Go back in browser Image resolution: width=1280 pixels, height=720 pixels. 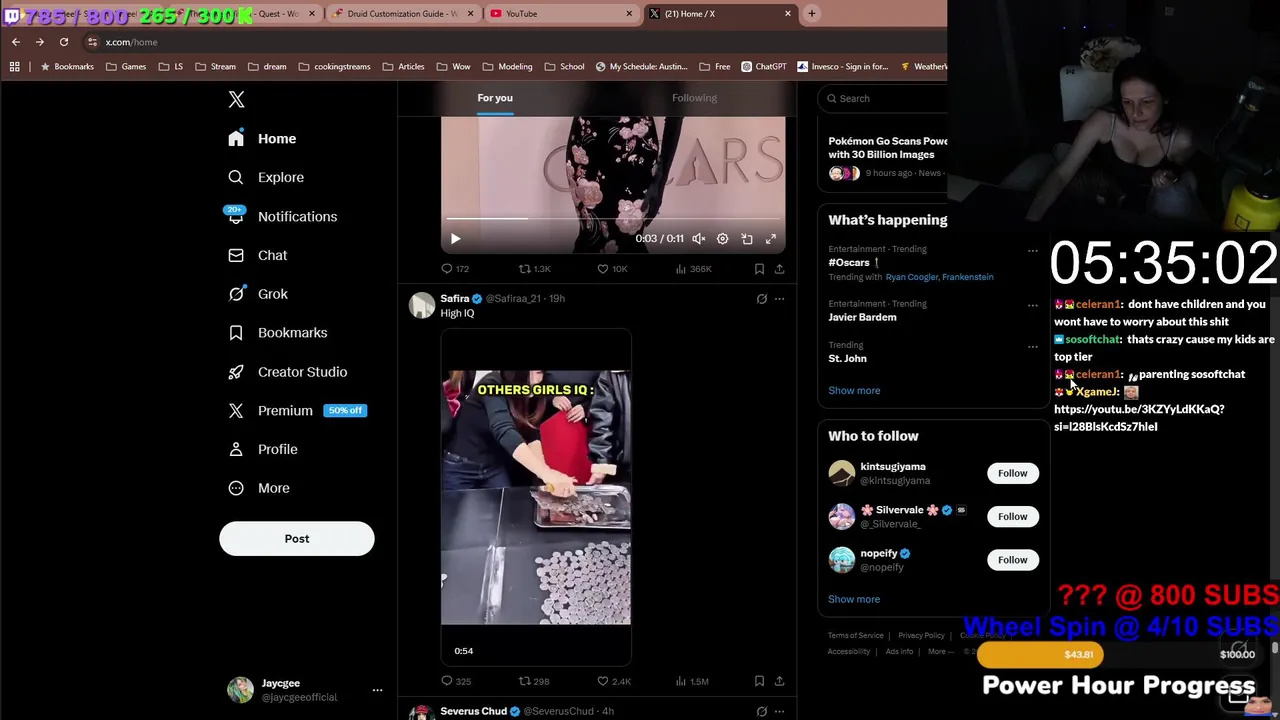15,42
